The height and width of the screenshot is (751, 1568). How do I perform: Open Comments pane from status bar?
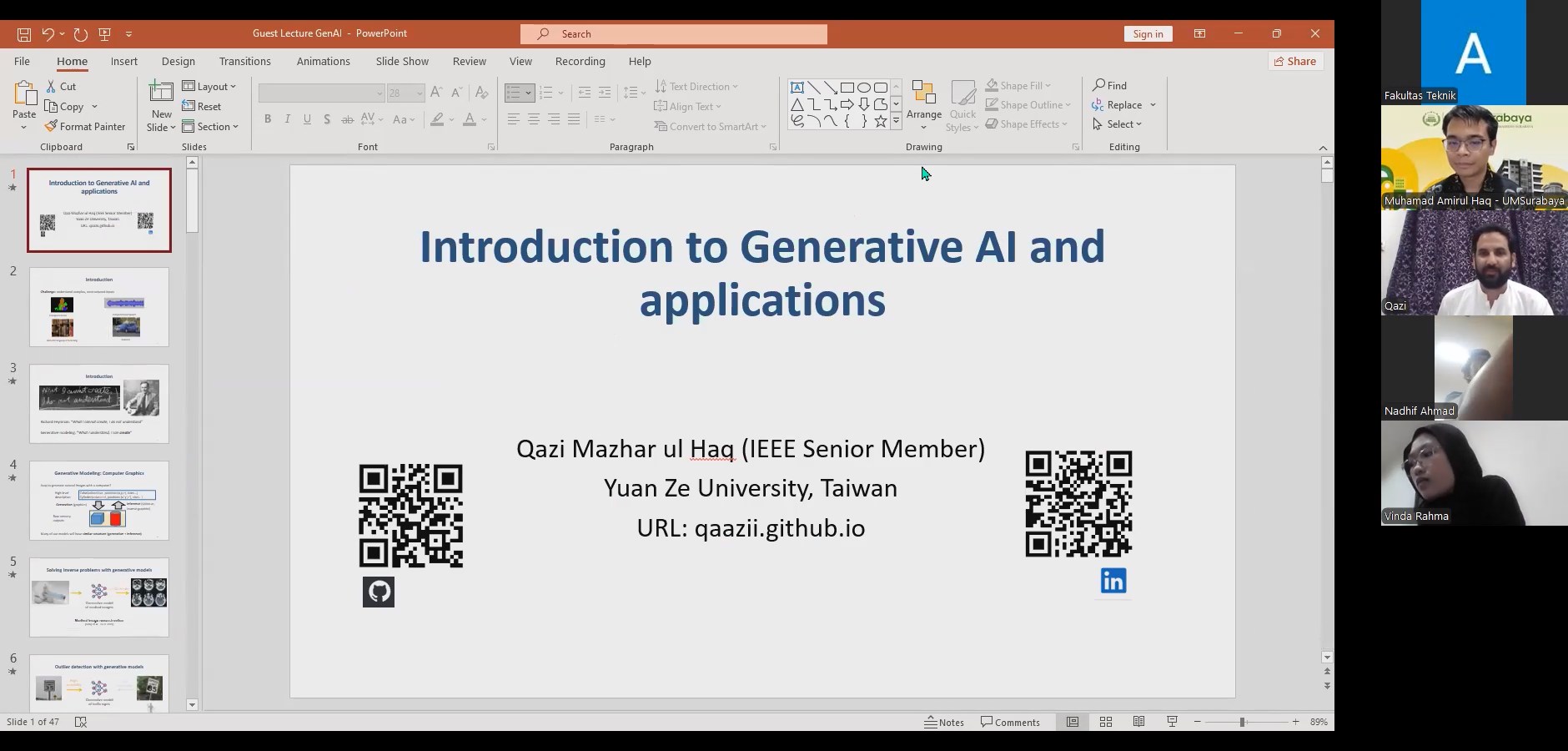coord(1010,722)
